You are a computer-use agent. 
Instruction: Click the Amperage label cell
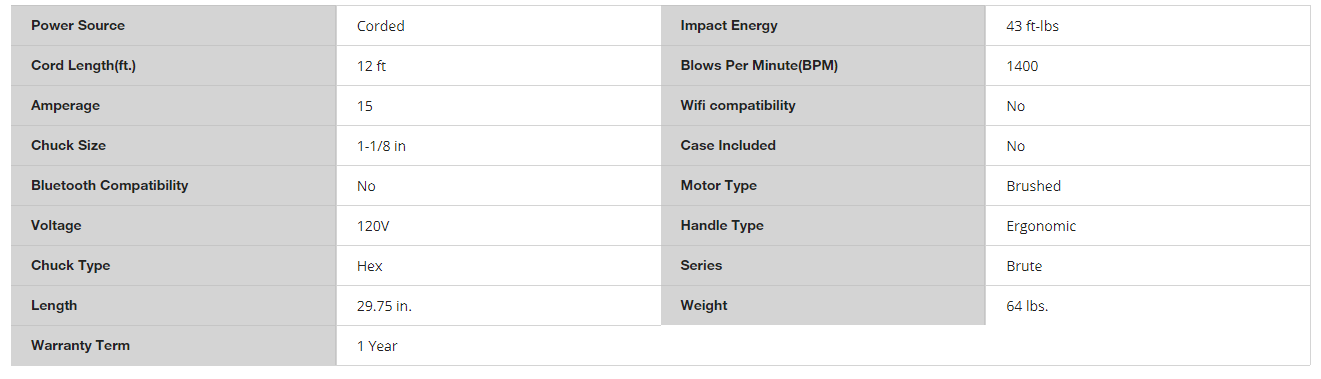(174, 106)
